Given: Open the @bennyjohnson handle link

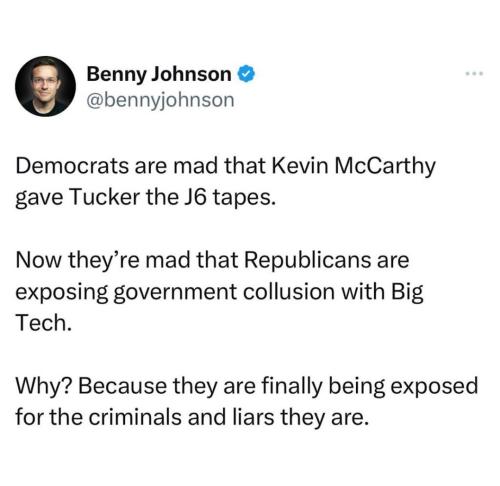Looking at the screenshot, I should 160,100.
